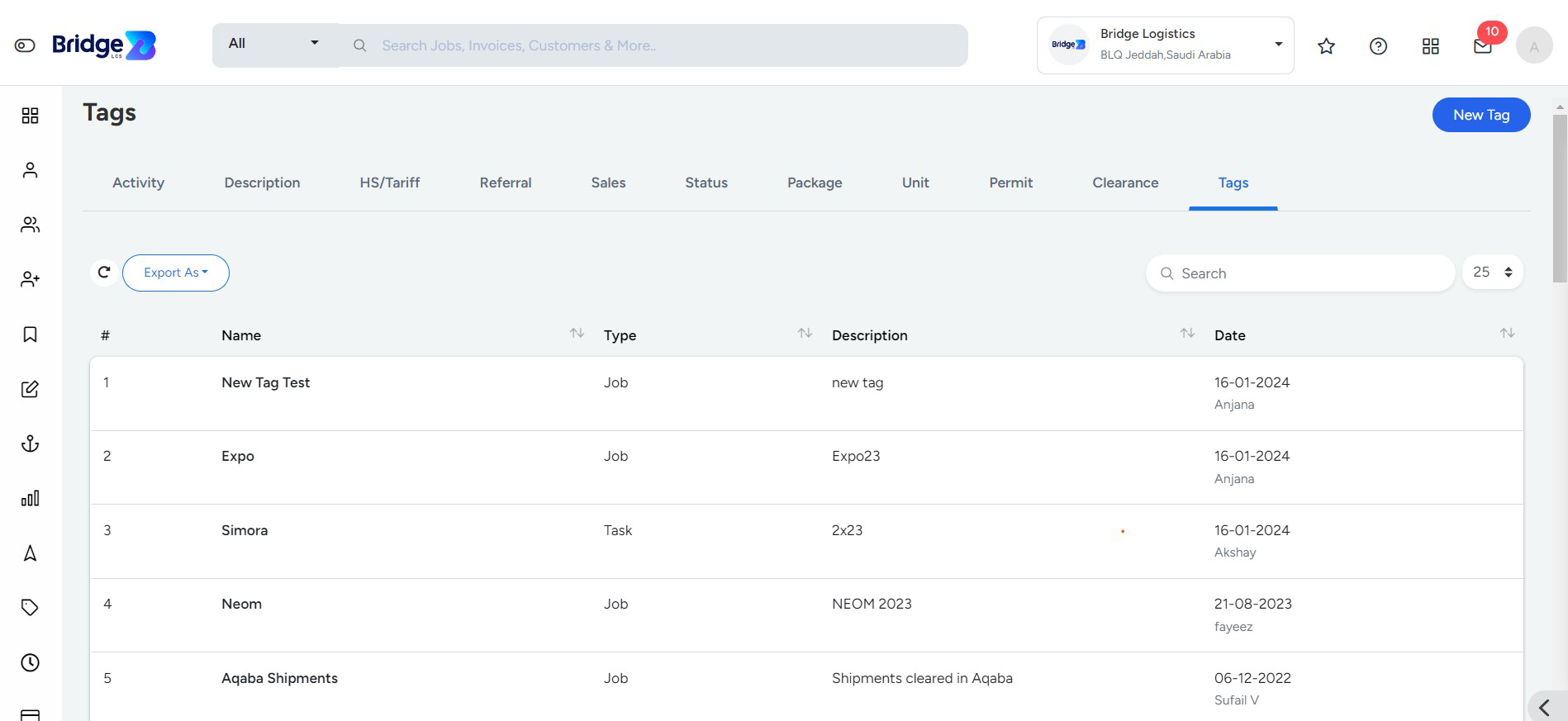The image size is (1568, 721).
Task: Click the vertical page scrollbar
Action: (x=1560, y=198)
